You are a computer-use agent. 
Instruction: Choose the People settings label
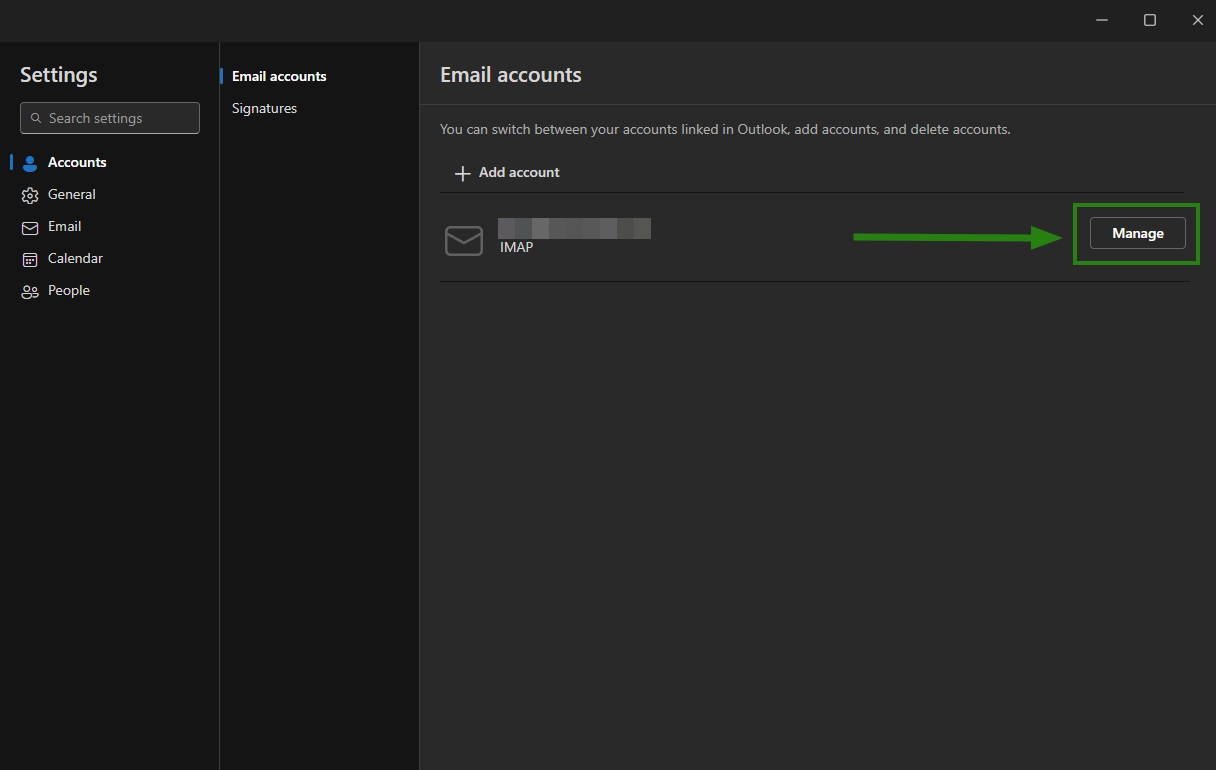pyautogui.click(x=69, y=290)
